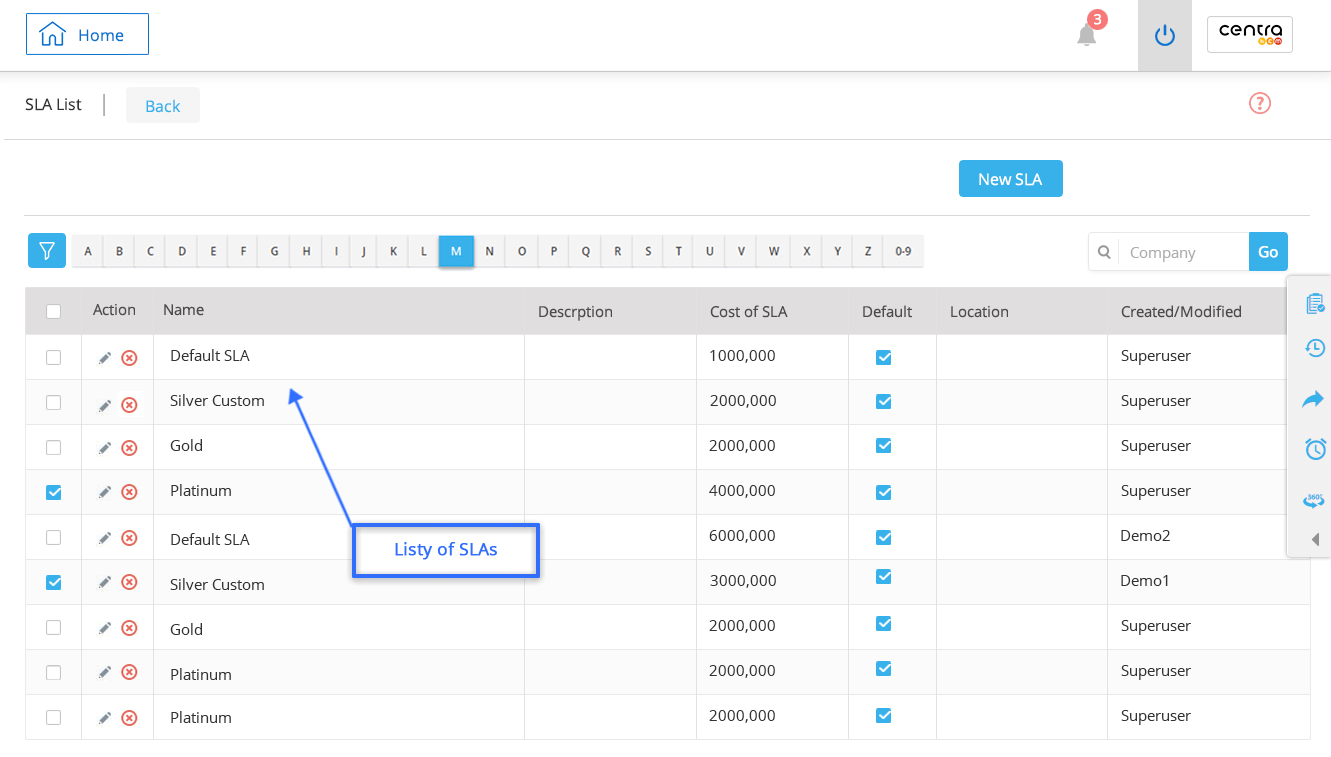
Task: Select the checkbox for Demo2's Default SLA row
Action: tap(53, 537)
